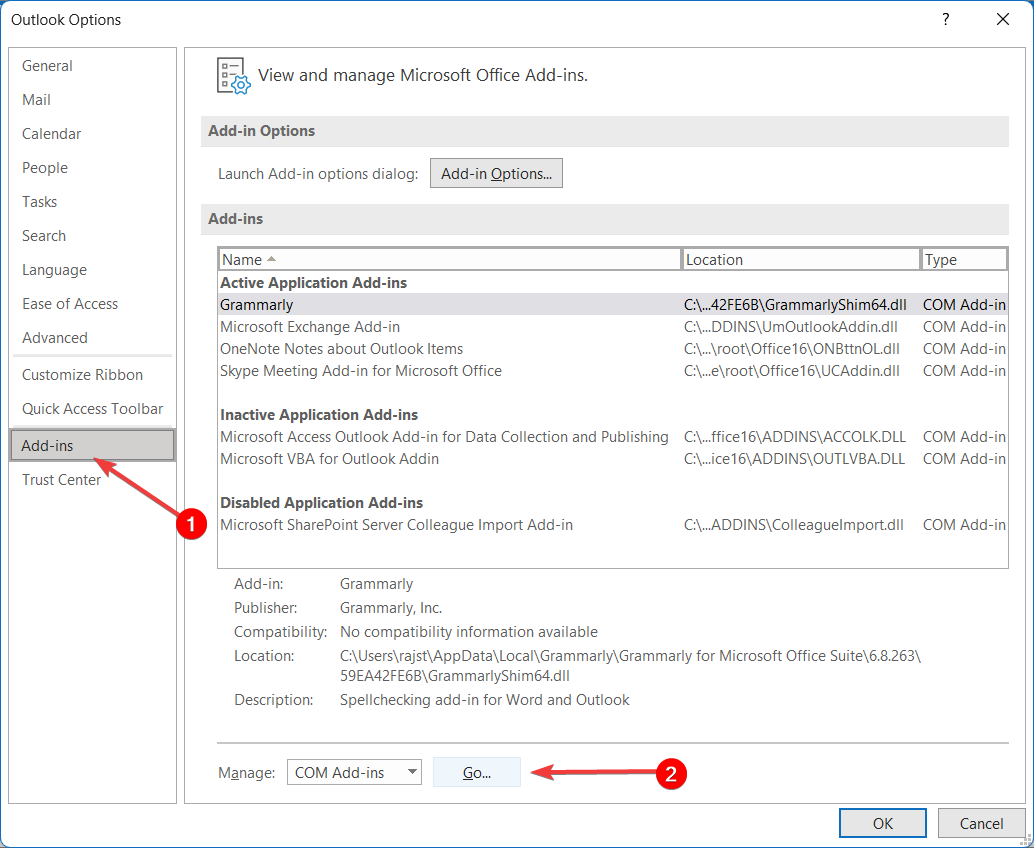The width and height of the screenshot is (1034, 848).
Task: Click the UCAddin.dll location cell
Action: (x=792, y=371)
